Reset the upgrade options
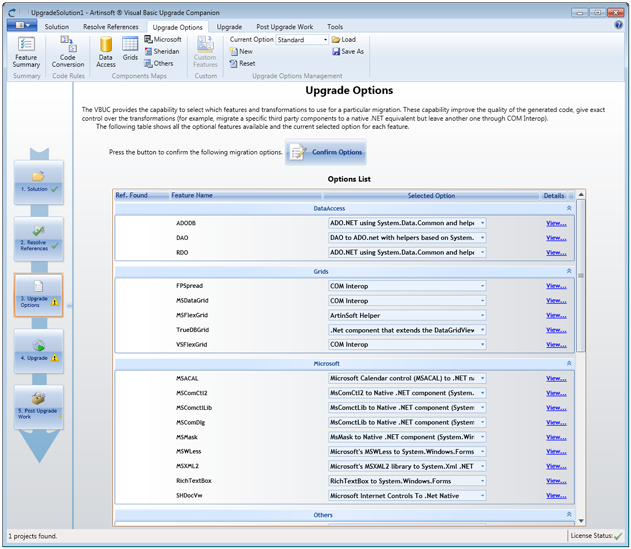The width and height of the screenshot is (631, 549). point(242,64)
